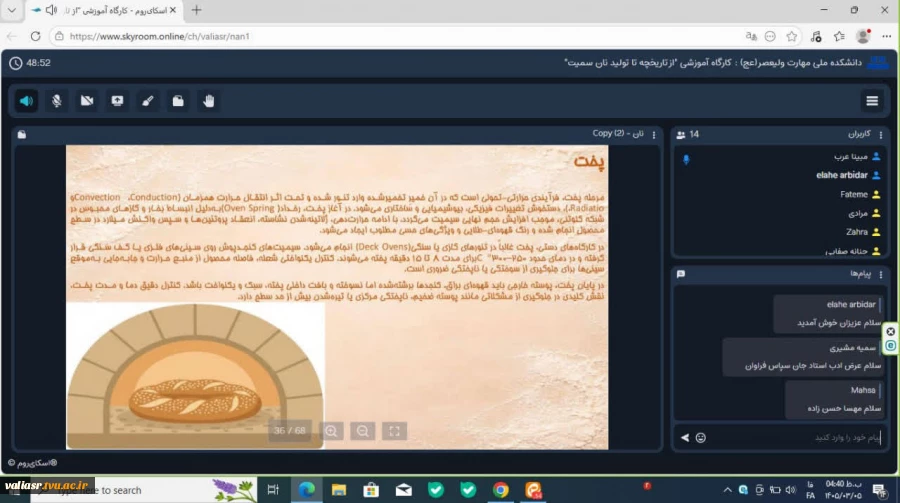Screen dimensions: 900x503
Task: Open the file sharing folder icon
Action: pos(178,101)
